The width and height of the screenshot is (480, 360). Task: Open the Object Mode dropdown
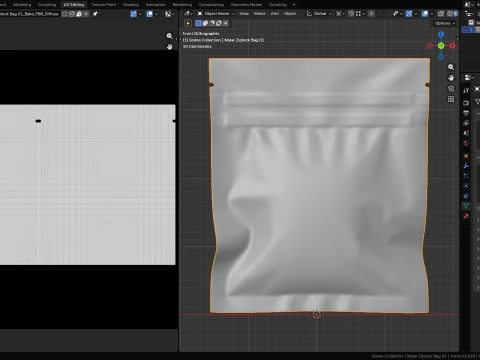(x=216, y=14)
